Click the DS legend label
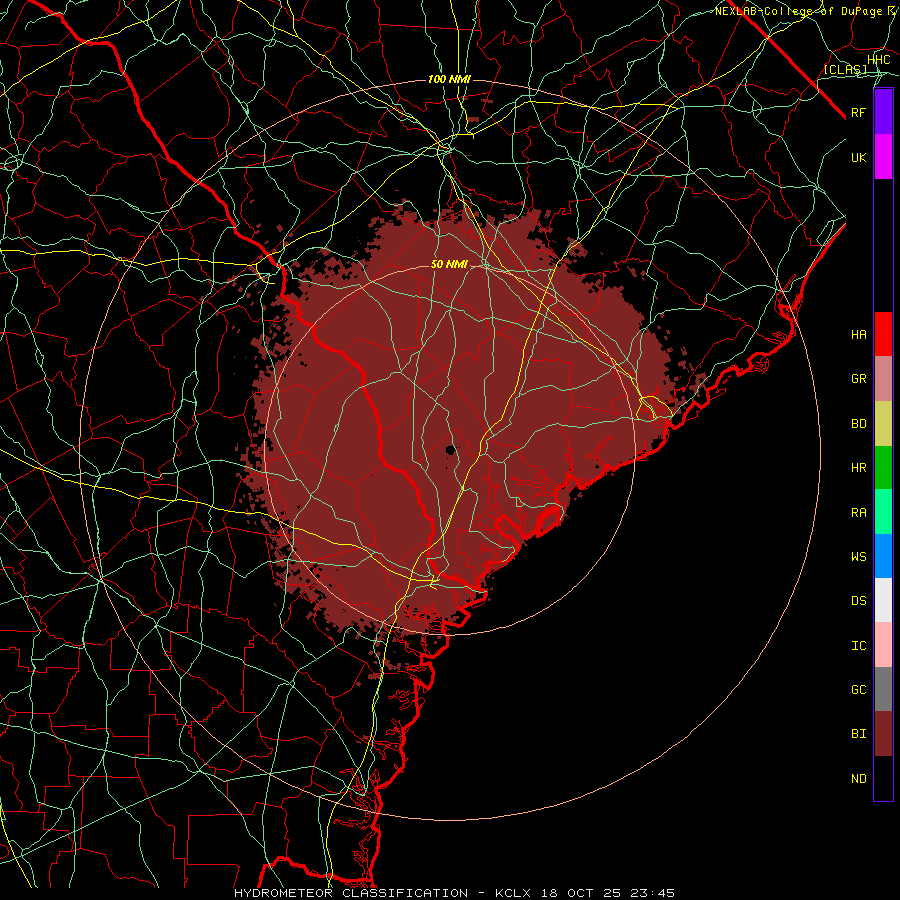Image resolution: width=900 pixels, height=900 pixels. click(x=859, y=601)
